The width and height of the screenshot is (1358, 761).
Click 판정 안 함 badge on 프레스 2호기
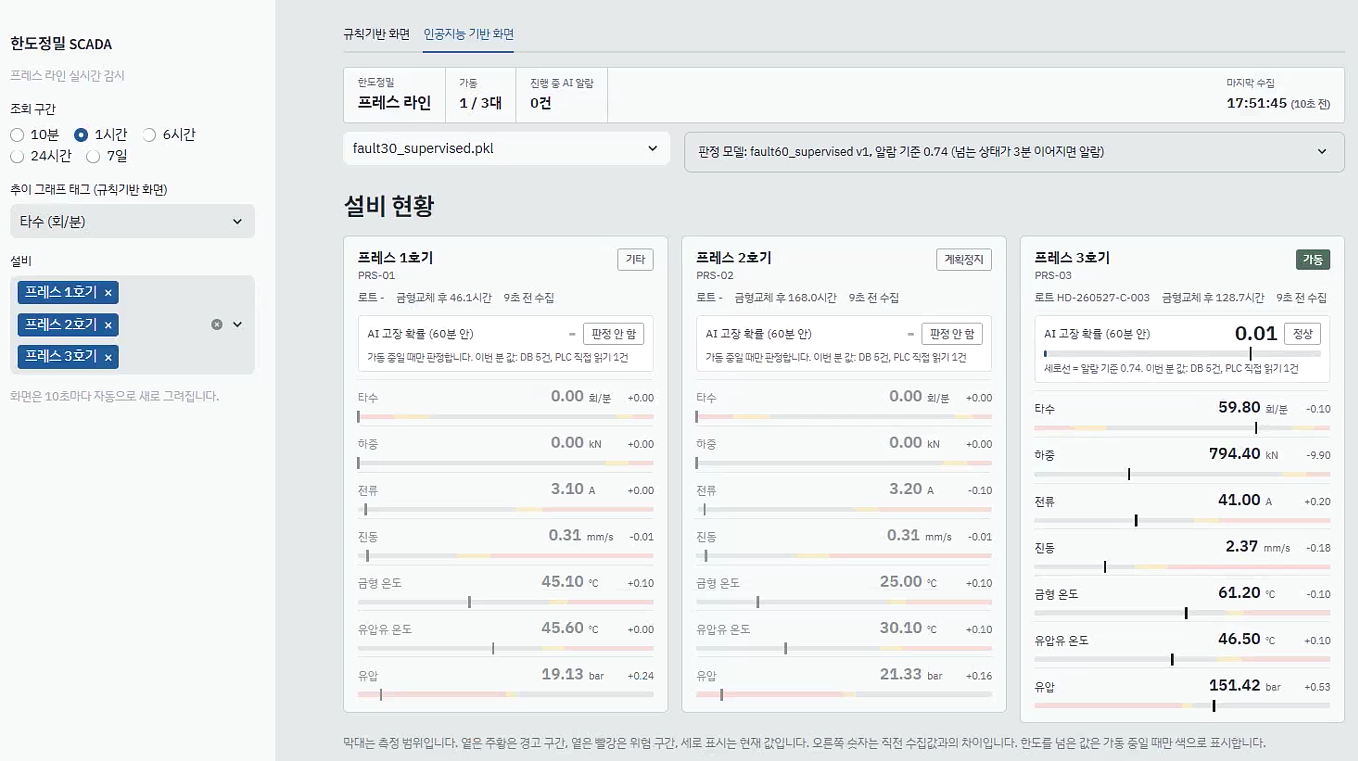(x=952, y=334)
